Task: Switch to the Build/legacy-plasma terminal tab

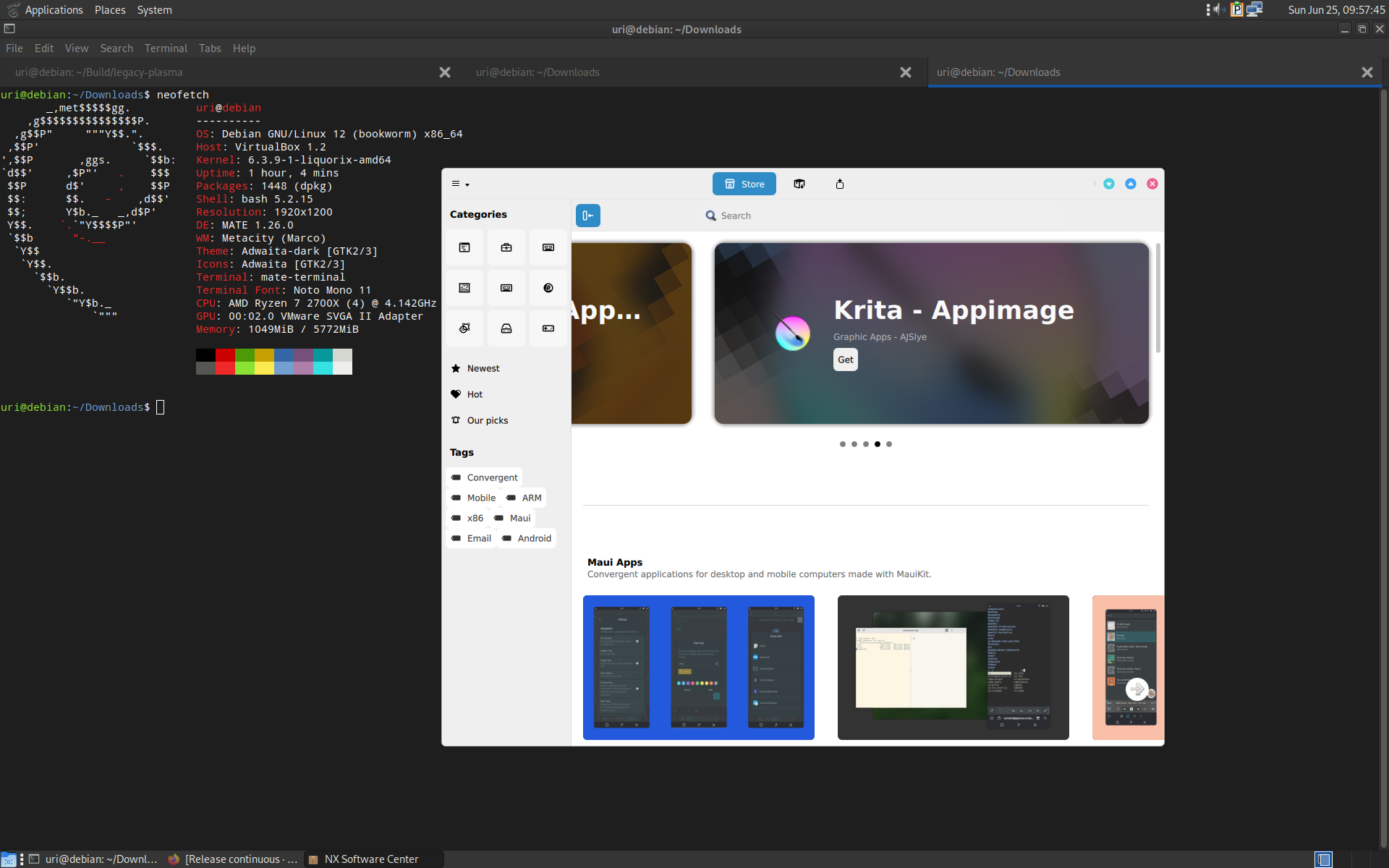Action: point(99,72)
